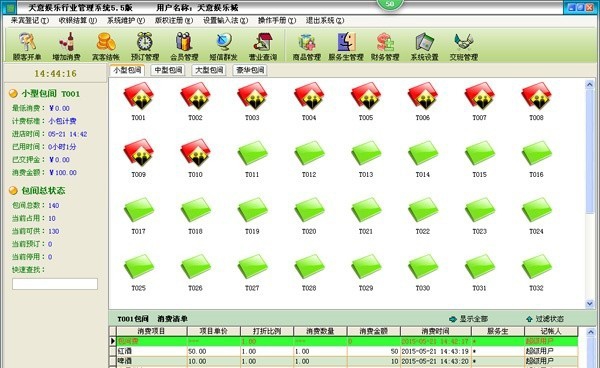The image size is (600, 368).
Task: Open 财务管理 toolbar icon
Action: [x=385, y=47]
